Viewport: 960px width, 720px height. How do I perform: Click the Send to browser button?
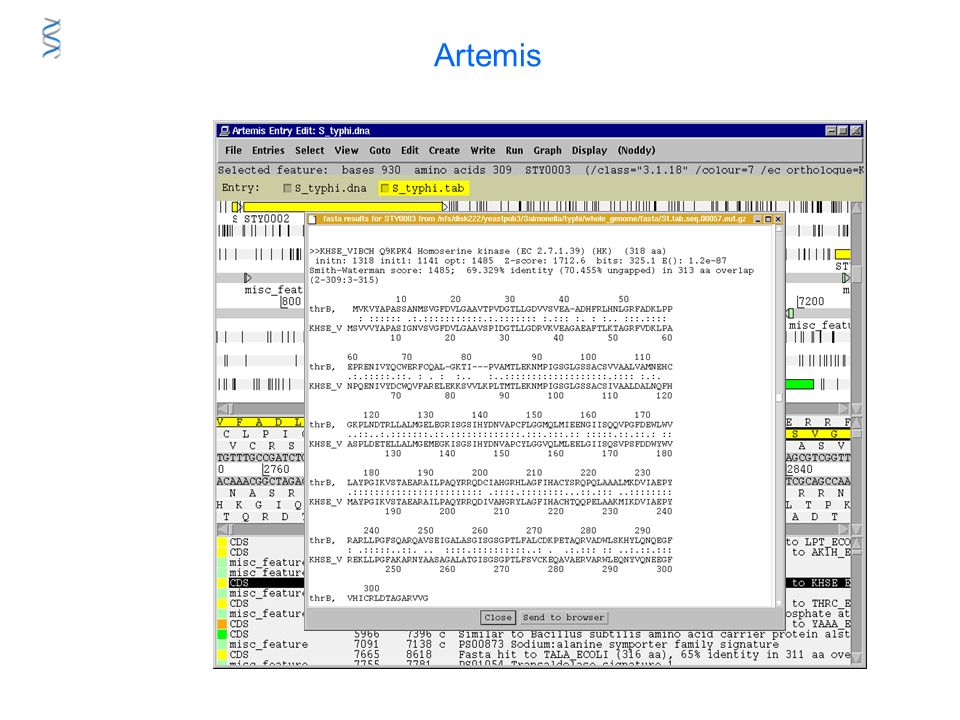(x=563, y=617)
